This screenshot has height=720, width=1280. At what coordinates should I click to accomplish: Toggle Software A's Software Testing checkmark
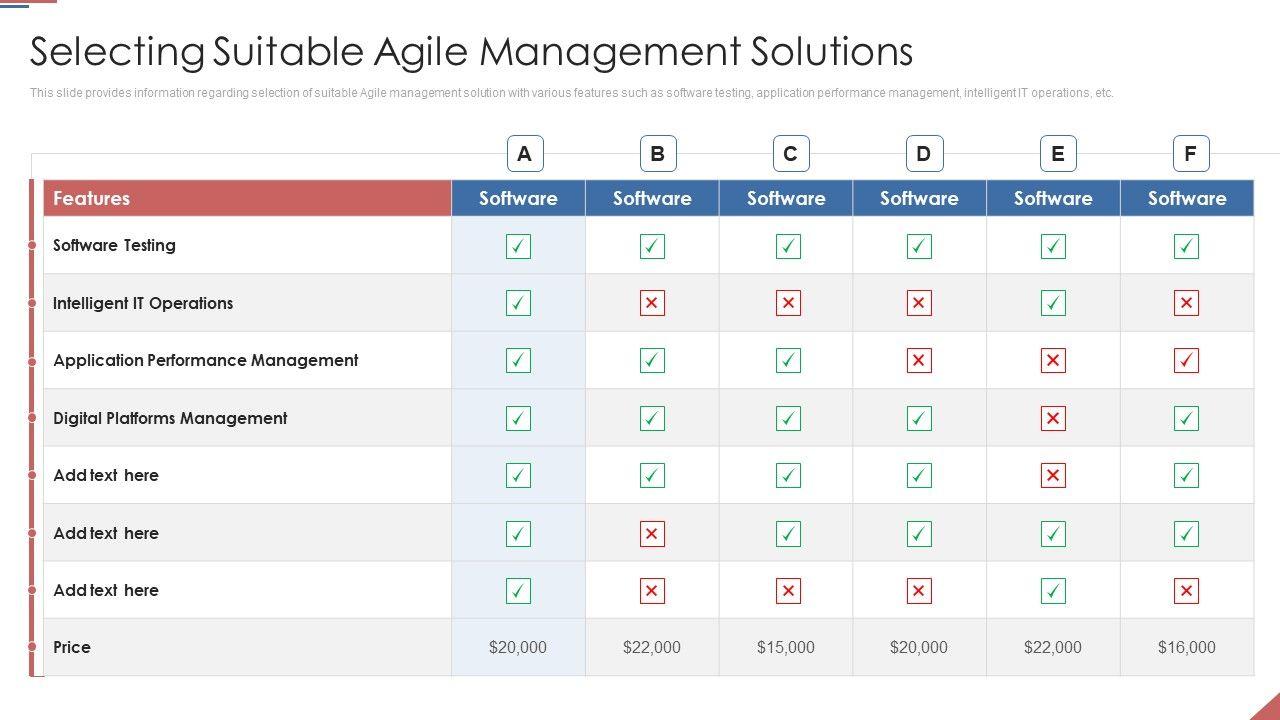click(x=518, y=246)
